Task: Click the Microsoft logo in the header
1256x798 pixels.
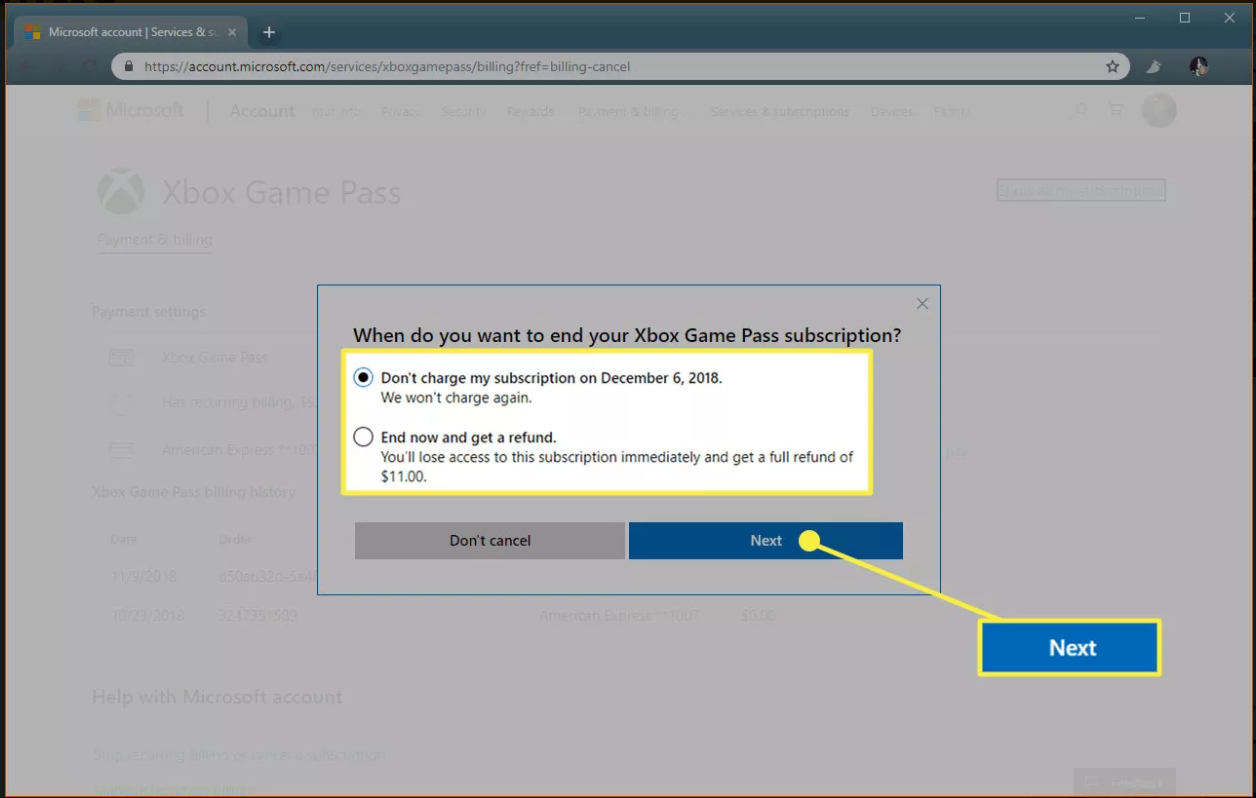Action: [x=132, y=110]
